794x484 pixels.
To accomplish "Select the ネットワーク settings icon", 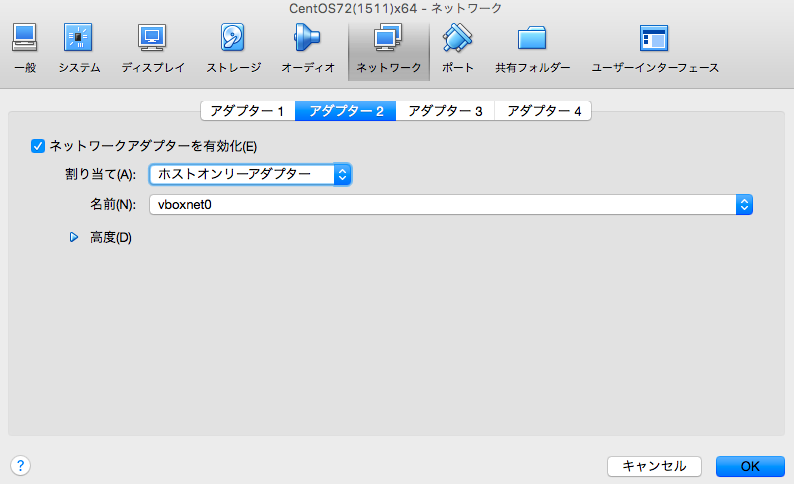I will click(x=388, y=51).
